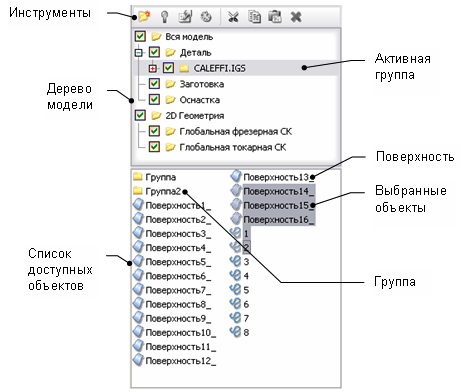Select Поверхность5_ in the list
Image resolution: width=461 pixels, height=392 pixels.
(178, 262)
